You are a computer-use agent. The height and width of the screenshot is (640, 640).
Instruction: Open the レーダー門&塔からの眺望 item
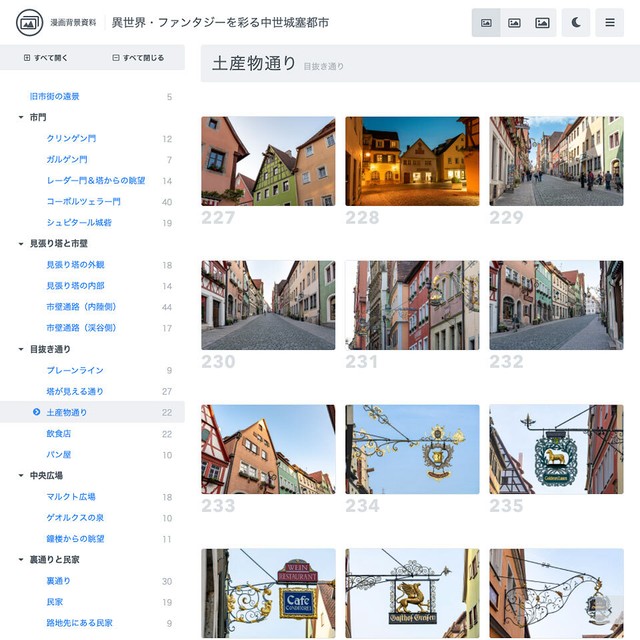96,181
